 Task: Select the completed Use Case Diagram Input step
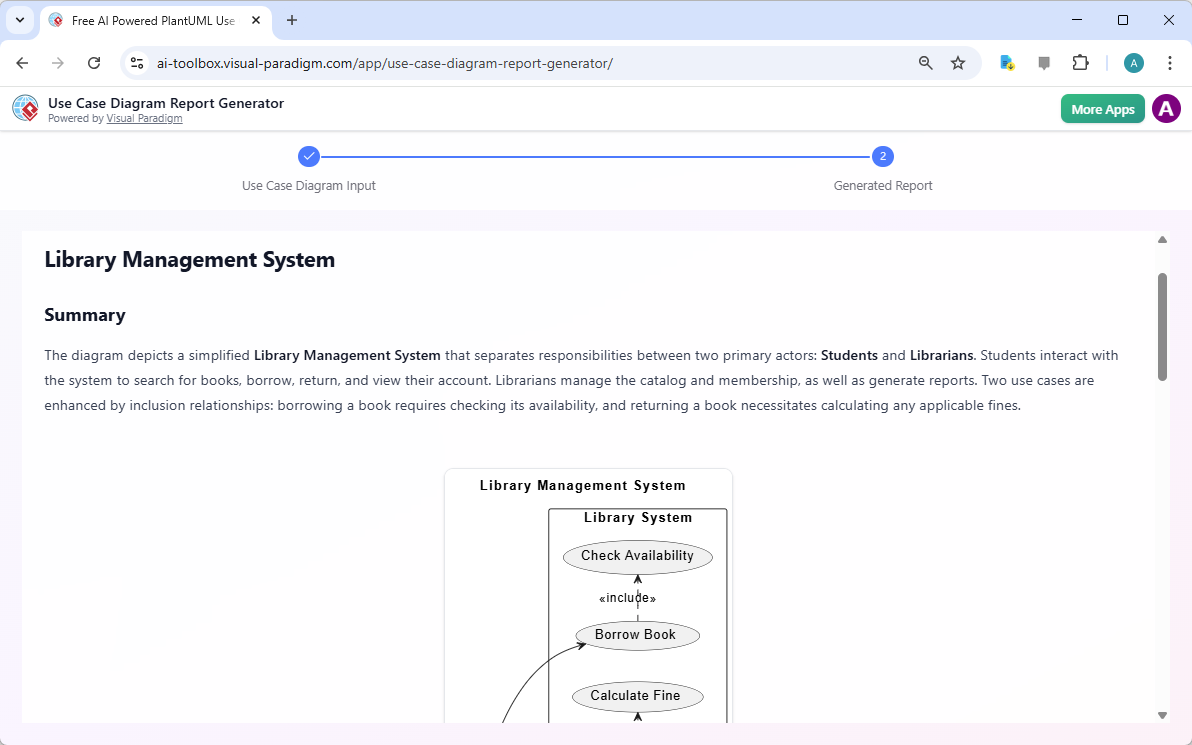pyautogui.click(x=308, y=156)
